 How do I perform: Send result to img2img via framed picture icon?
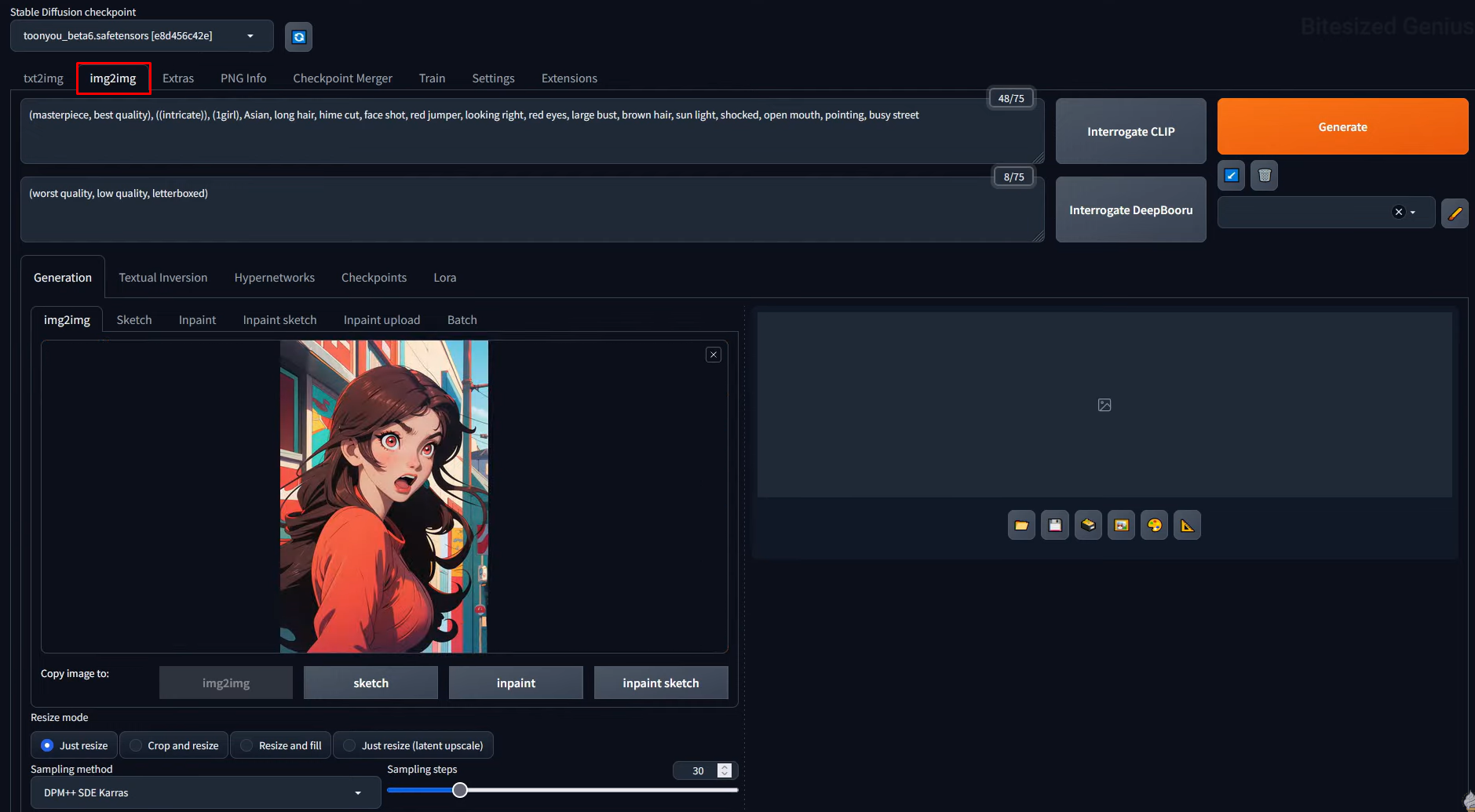(x=1121, y=525)
